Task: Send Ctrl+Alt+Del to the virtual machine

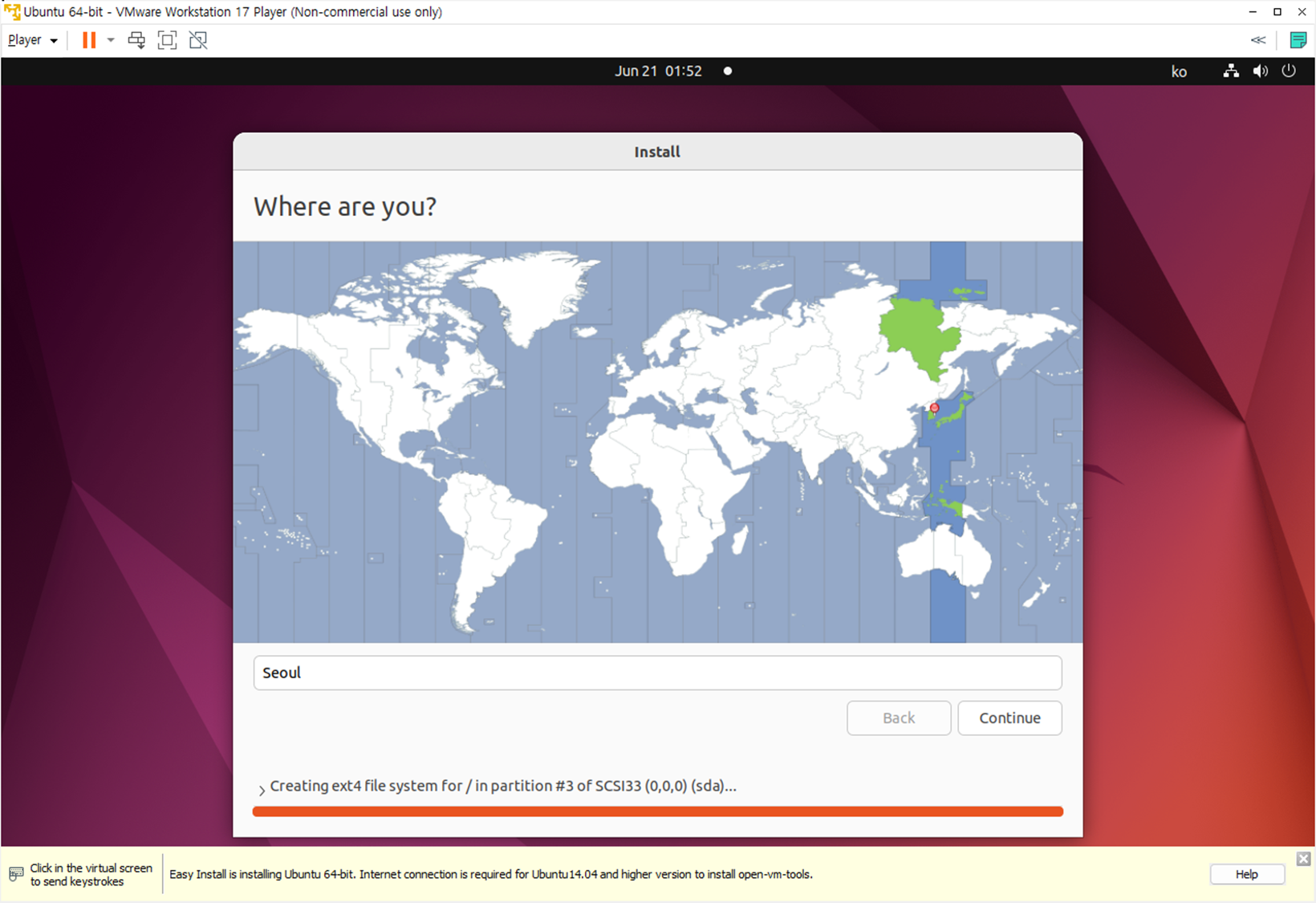Action: pyautogui.click(x=136, y=40)
